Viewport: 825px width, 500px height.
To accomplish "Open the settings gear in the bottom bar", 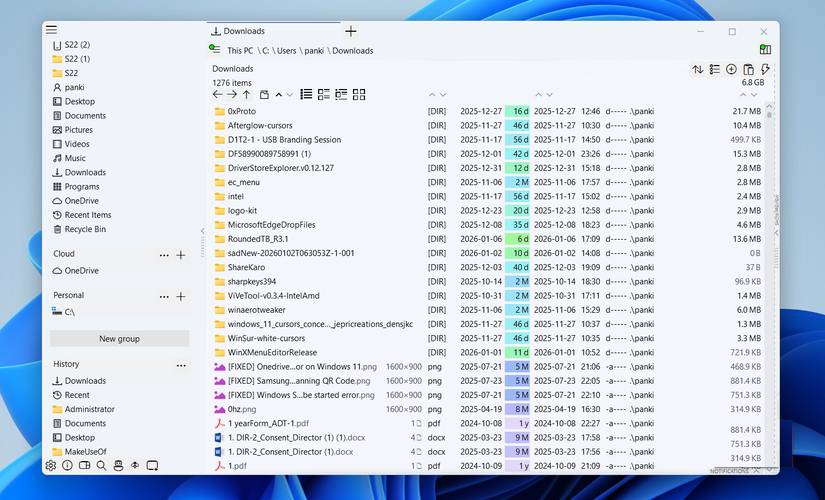I will pos(51,466).
